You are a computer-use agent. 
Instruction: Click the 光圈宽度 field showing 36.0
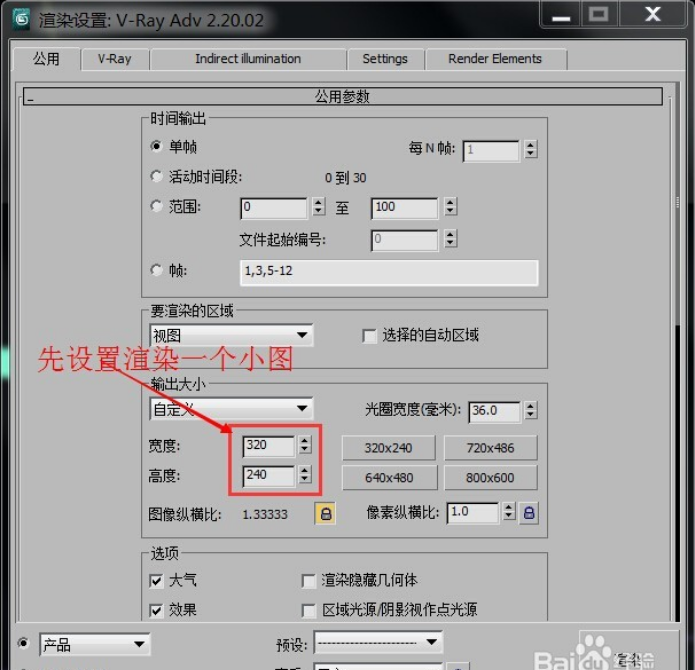point(494,412)
